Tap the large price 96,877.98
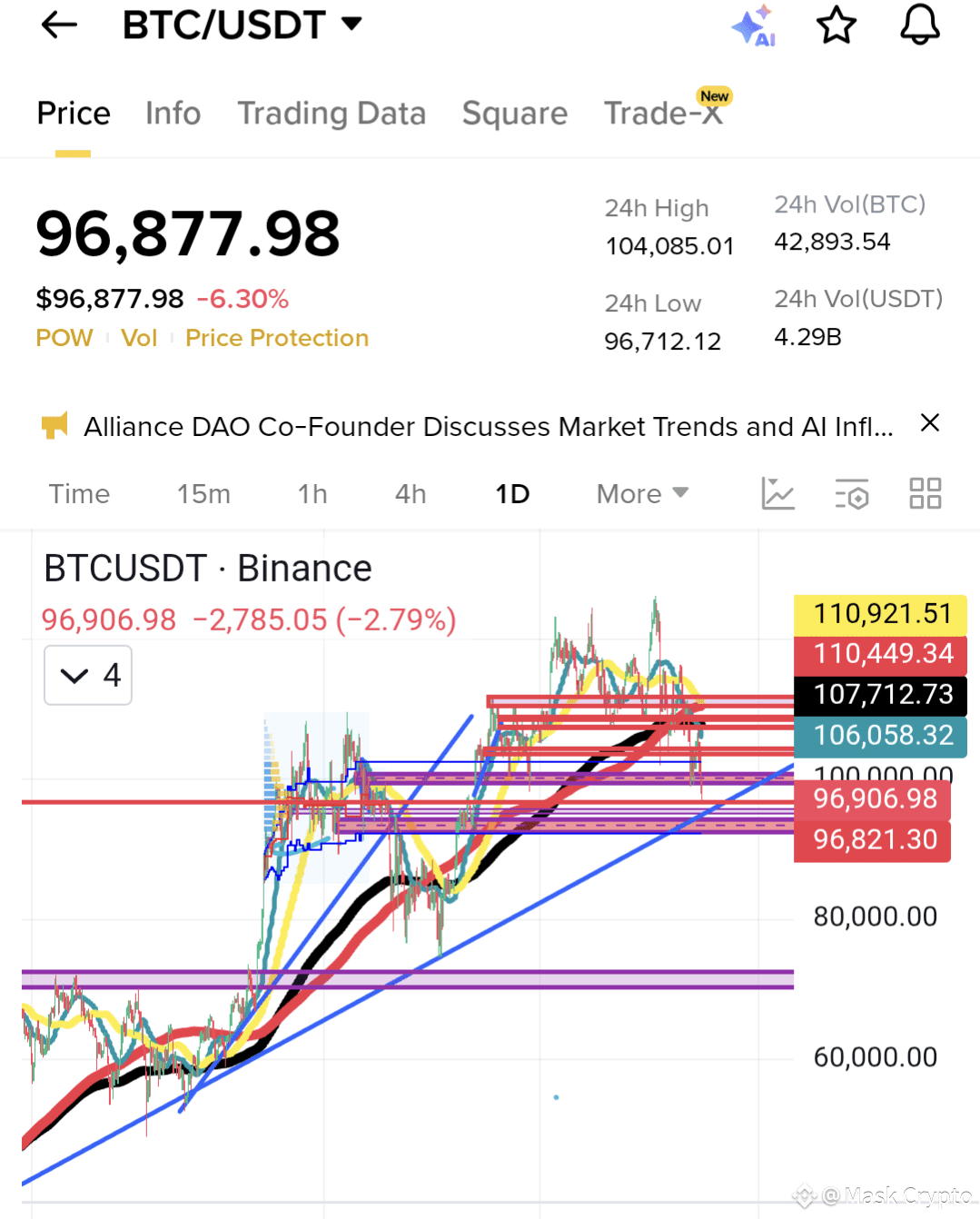This screenshot has height=1219, width=980. pos(188,233)
